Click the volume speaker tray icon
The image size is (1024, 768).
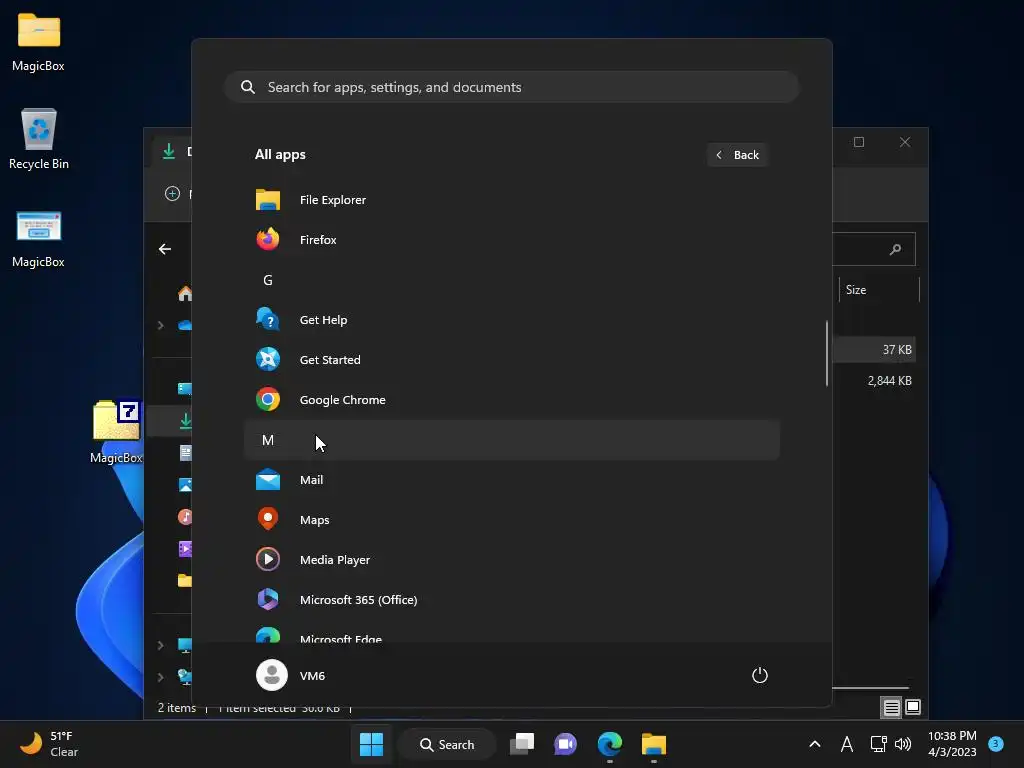[x=903, y=744]
